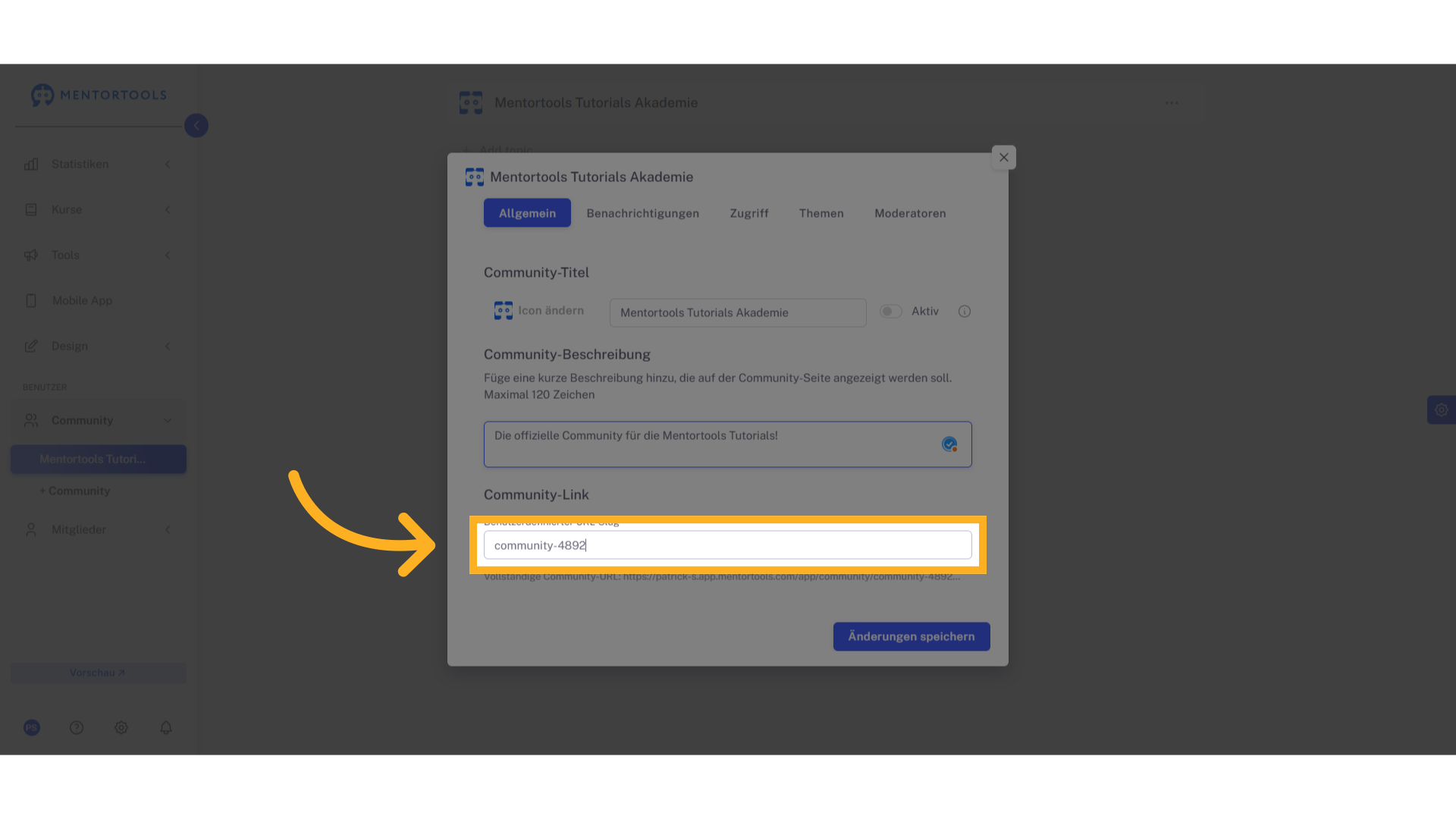Click the info icon next to Aktiv
Image resolution: width=1456 pixels, height=819 pixels.
click(x=965, y=312)
